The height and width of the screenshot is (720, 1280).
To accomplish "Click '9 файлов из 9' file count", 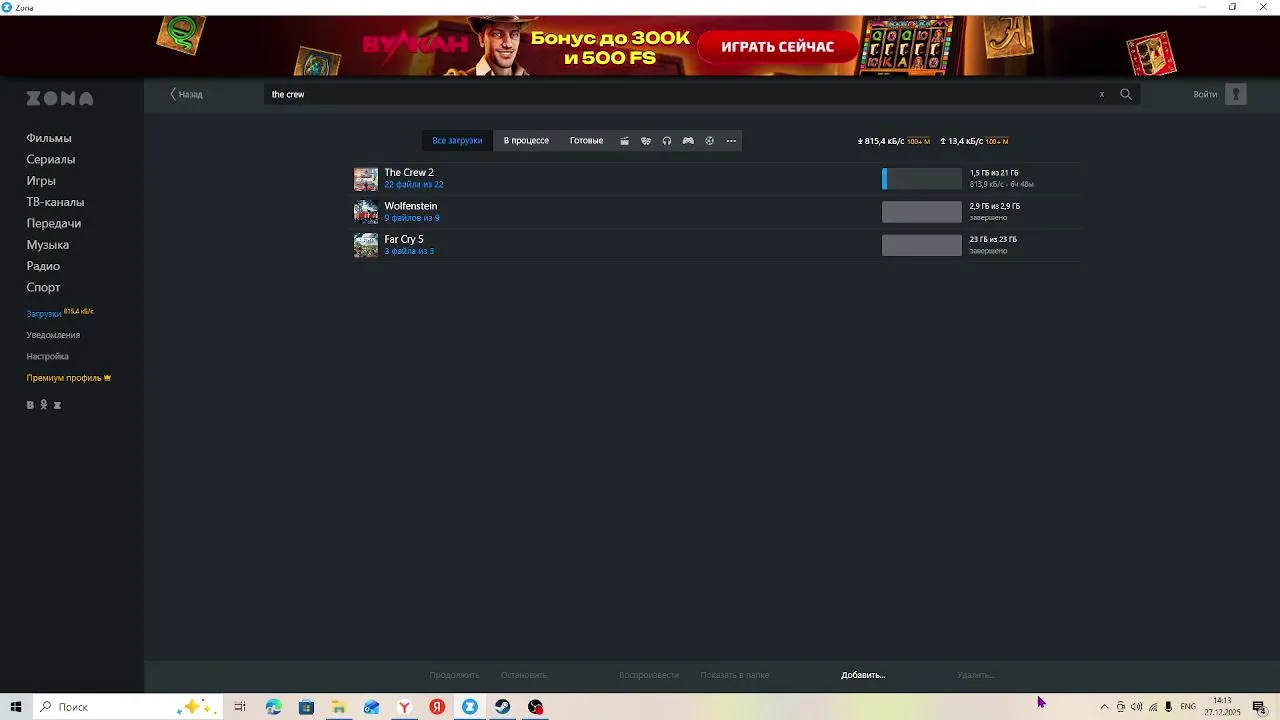I will pos(412,218).
